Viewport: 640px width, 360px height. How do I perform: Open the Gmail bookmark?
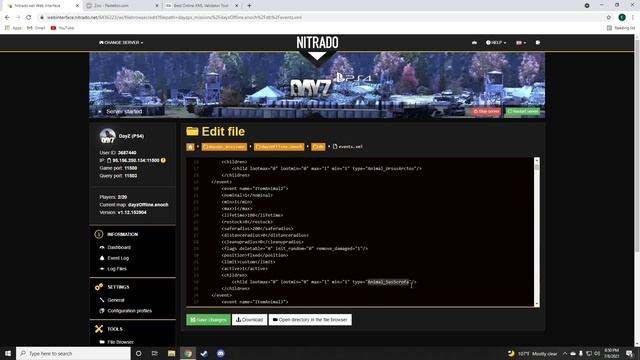pos(36,28)
